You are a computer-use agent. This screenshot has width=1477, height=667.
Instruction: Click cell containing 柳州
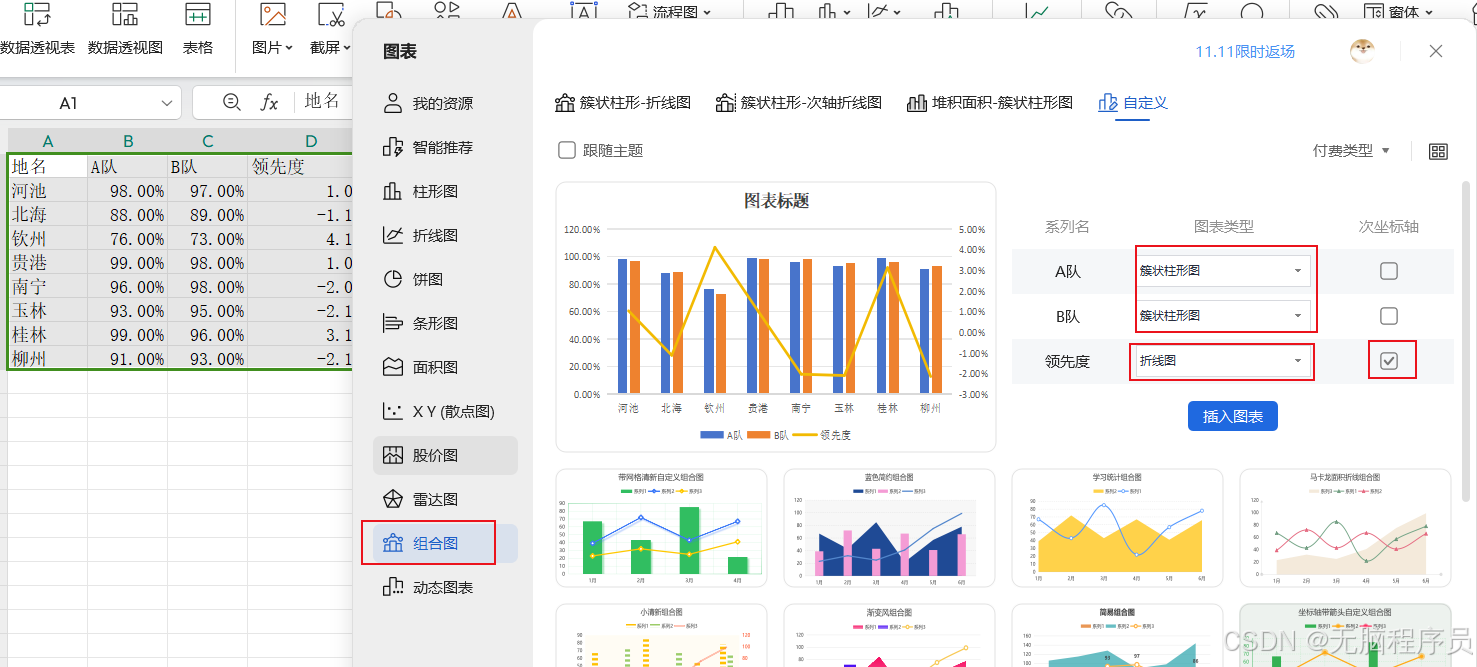[48, 359]
